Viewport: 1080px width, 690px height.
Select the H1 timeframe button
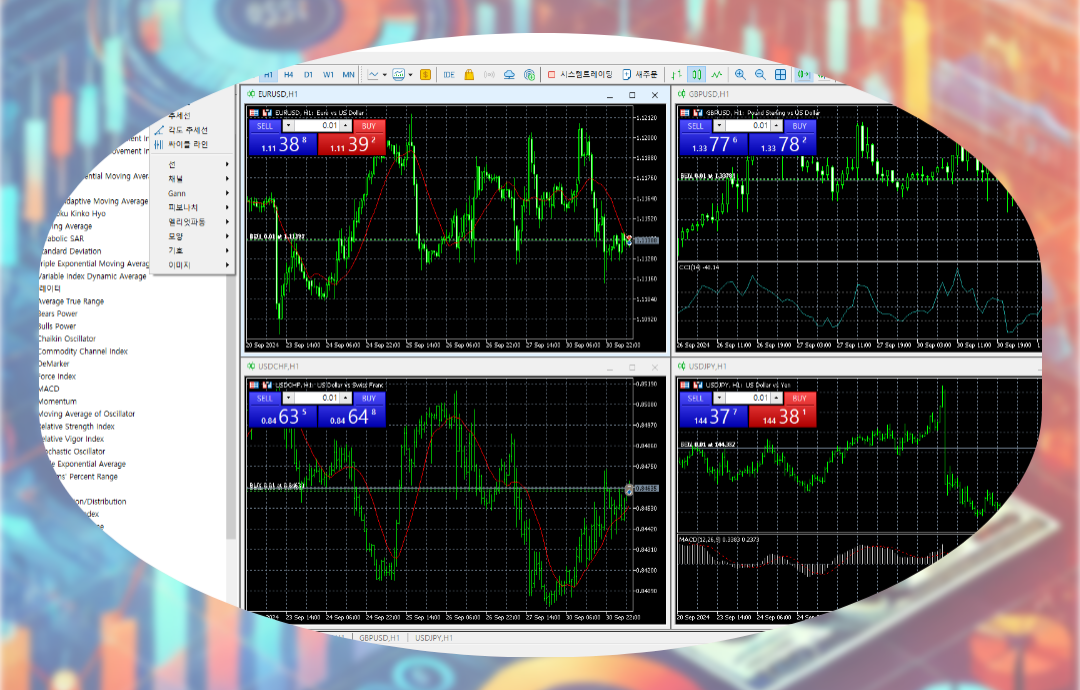pyautogui.click(x=268, y=74)
